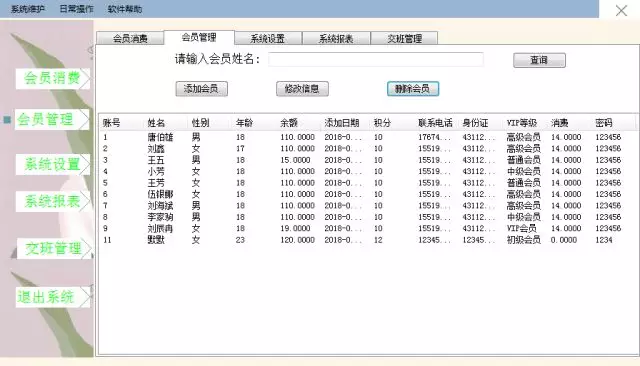Close the window with the X
This screenshot has height=366, width=640.
(621, 10)
